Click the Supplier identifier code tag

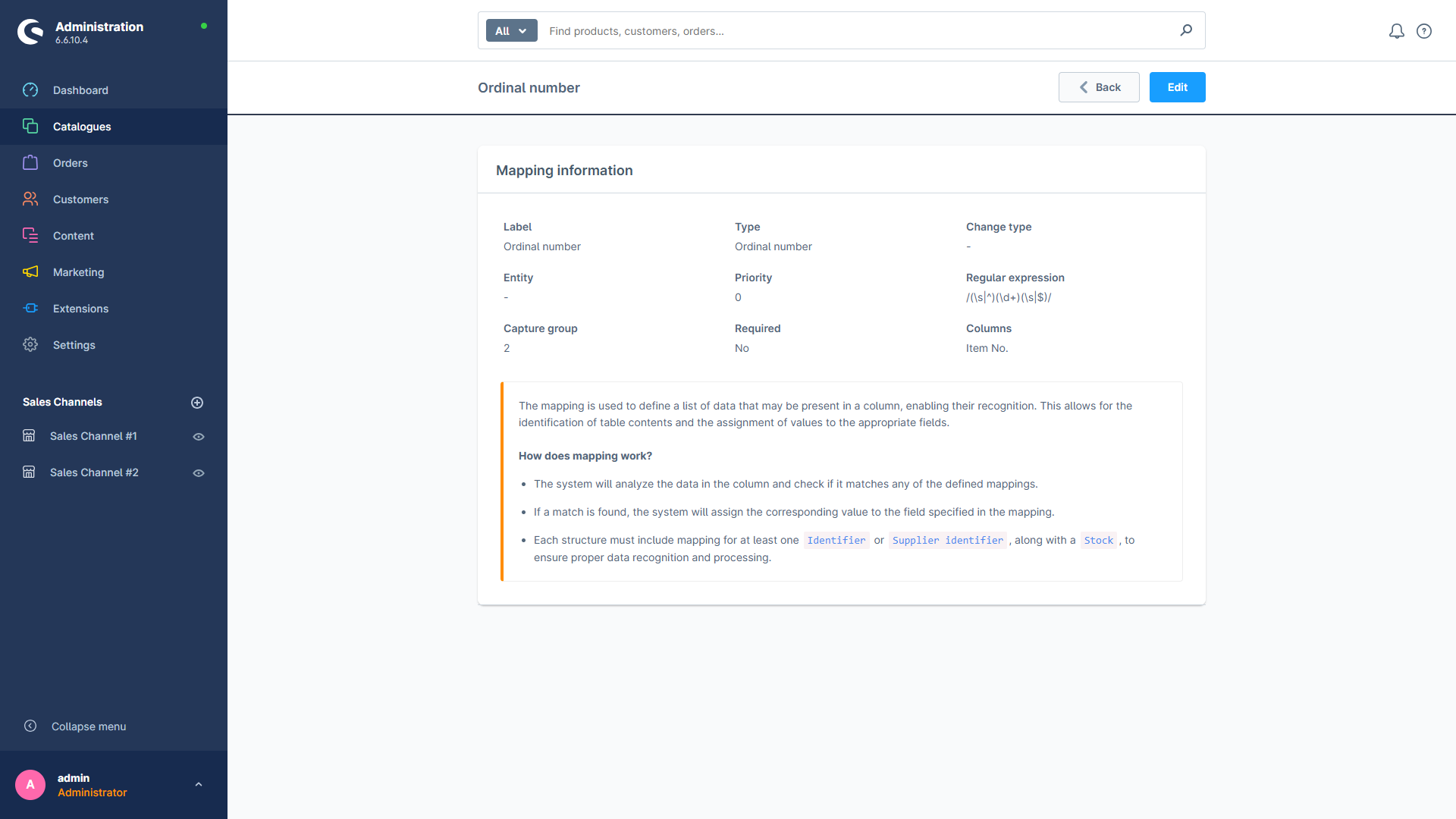(948, 540)
